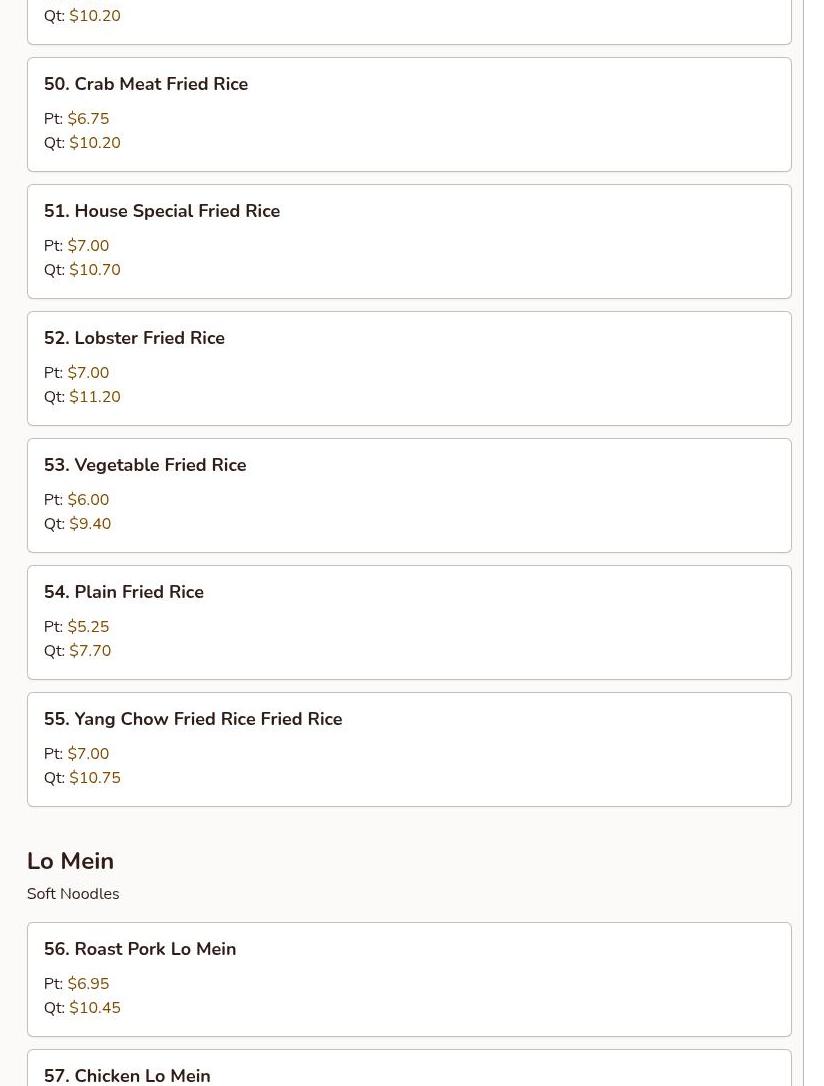
Task: Click Soft Noodles subtitle text
Action: 73,894
